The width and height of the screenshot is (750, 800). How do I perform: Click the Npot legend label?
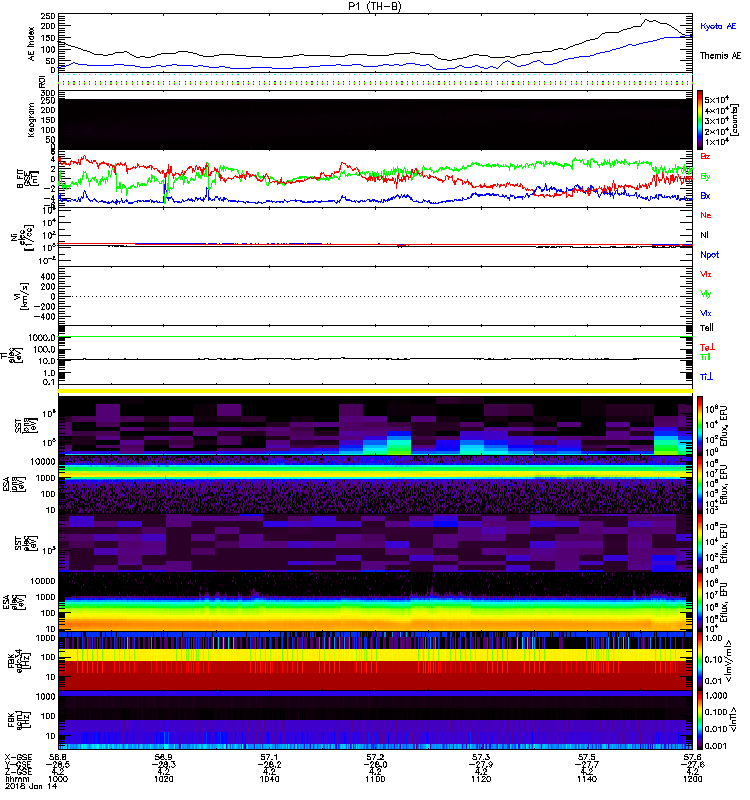(x=711, y=255)
